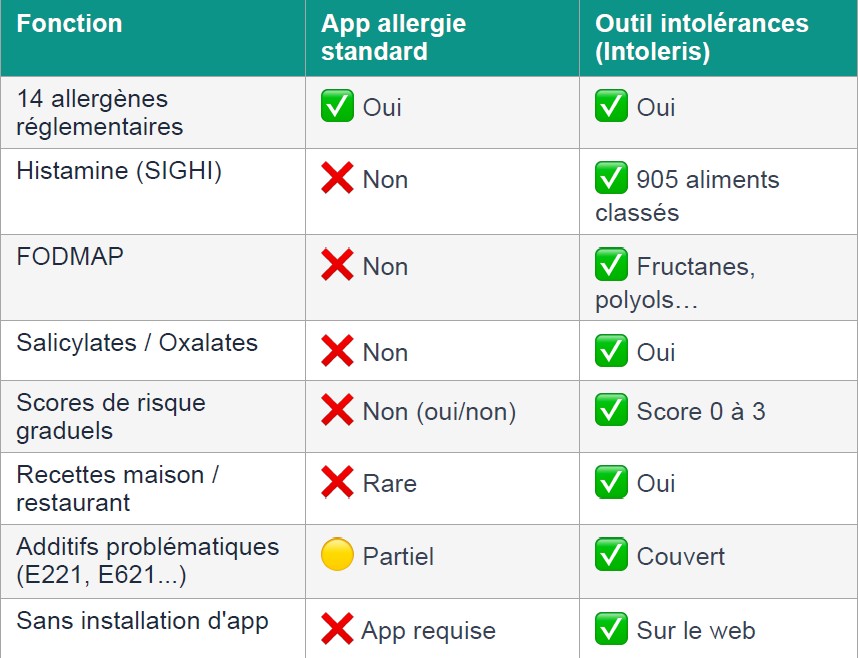
Task: Click the red cross next to App requise
Action: tap(337, 629)
